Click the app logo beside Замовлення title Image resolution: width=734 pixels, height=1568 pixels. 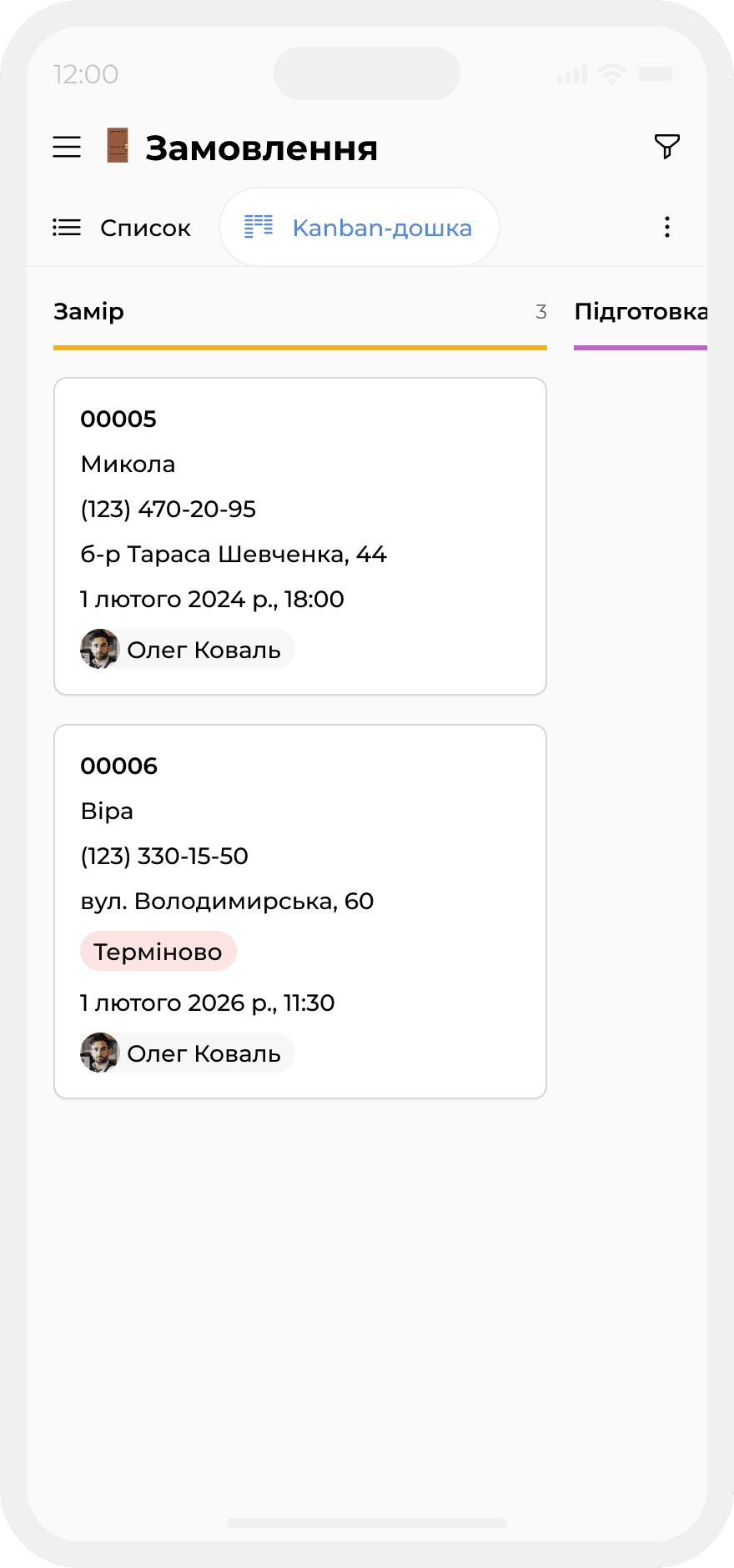coord(116,145)
